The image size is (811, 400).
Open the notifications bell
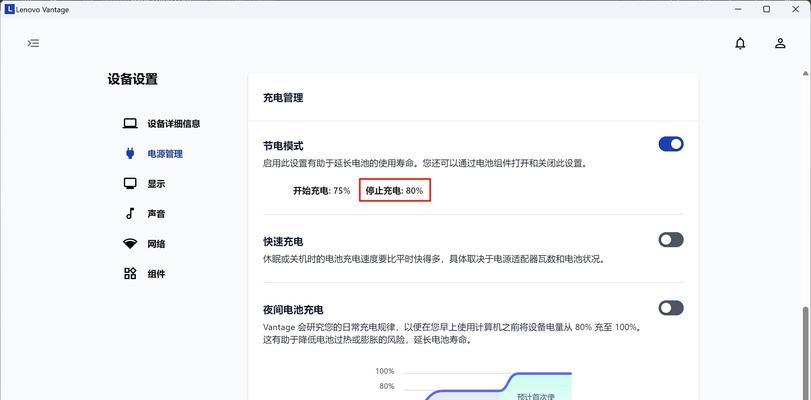click(x=740, y=43)
